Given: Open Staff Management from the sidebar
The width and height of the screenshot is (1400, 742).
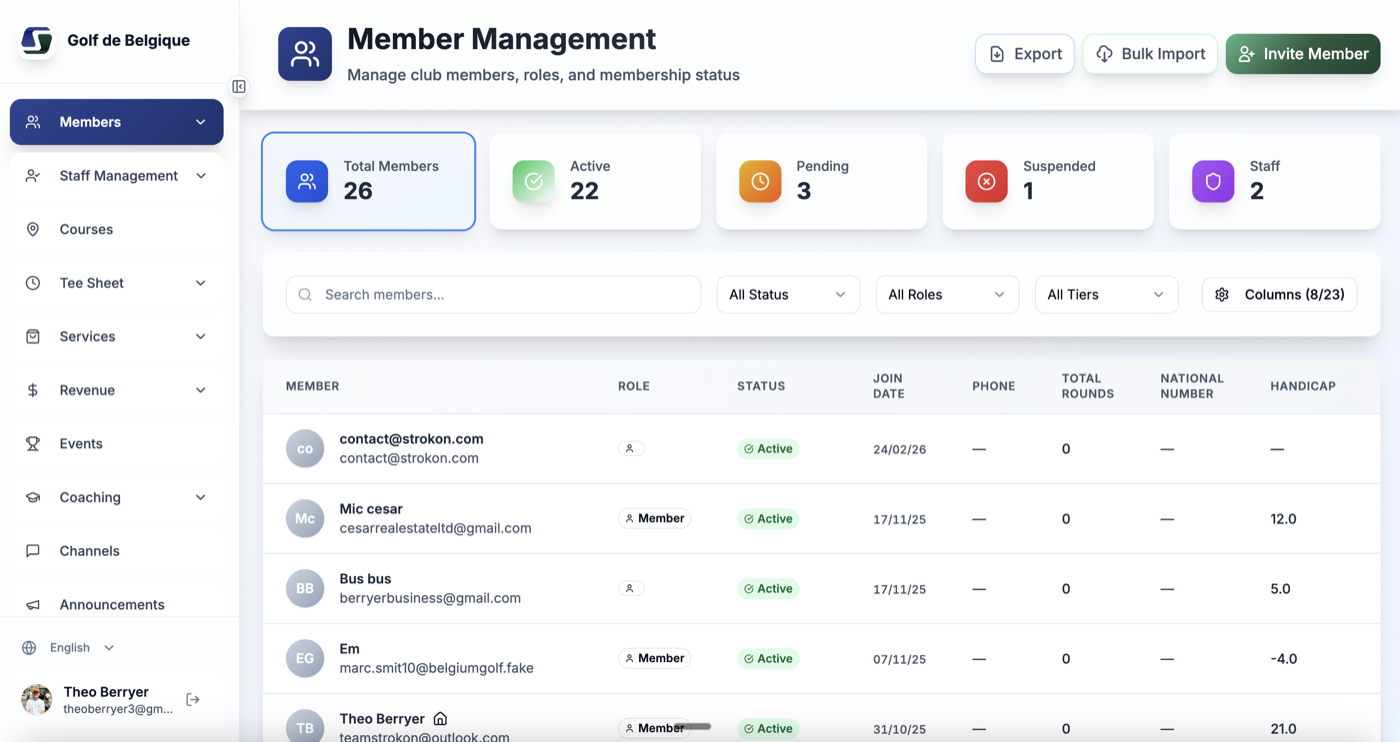Looking at the screenshot, I should [x=117, y=176].
